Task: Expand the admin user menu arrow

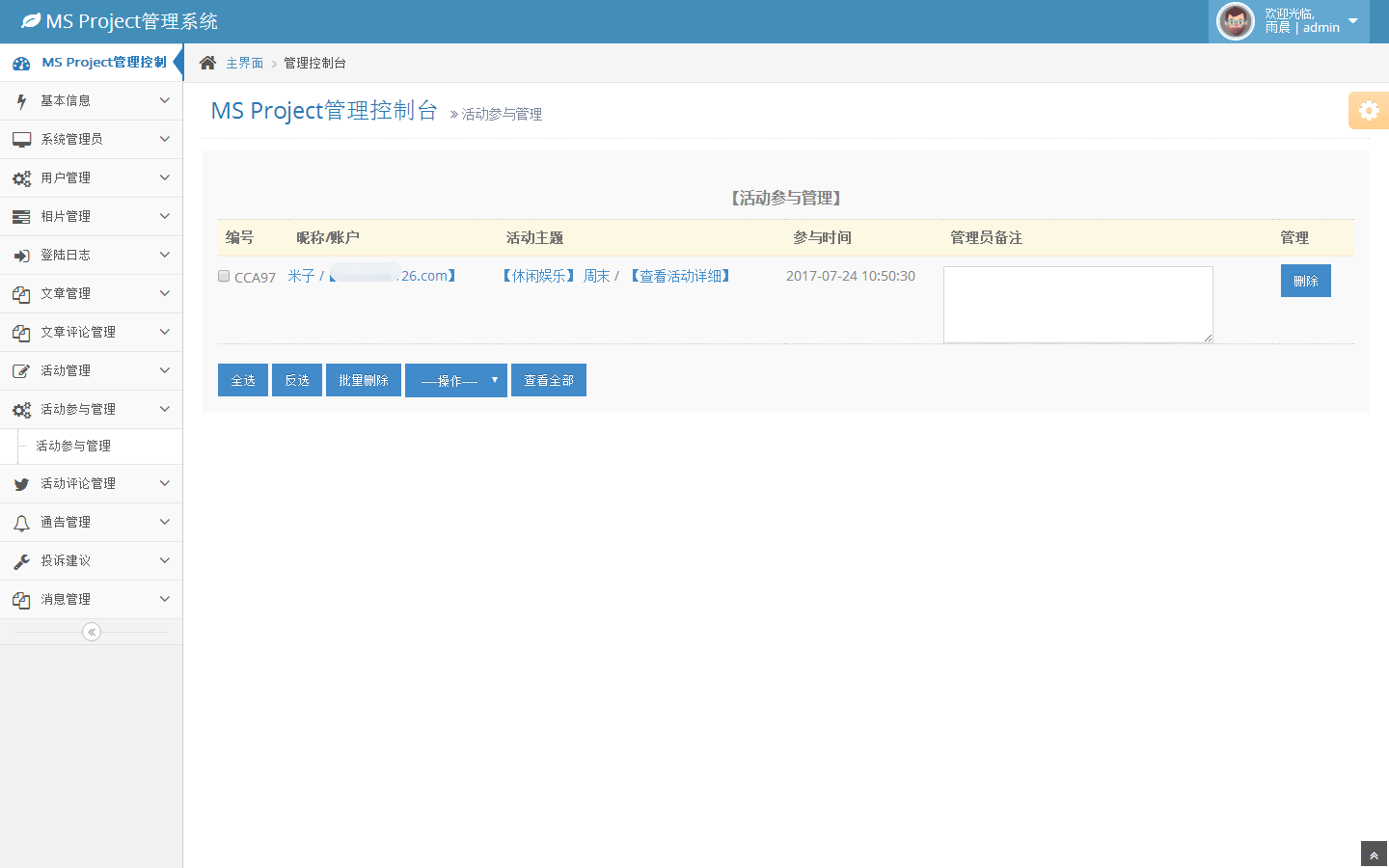Action: click(1352, 21)
